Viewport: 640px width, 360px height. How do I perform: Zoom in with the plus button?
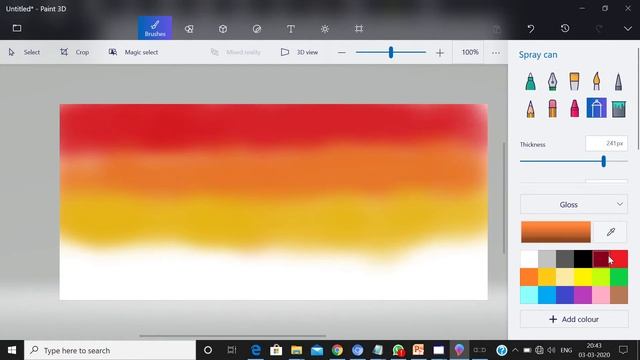tap(440, 53)
